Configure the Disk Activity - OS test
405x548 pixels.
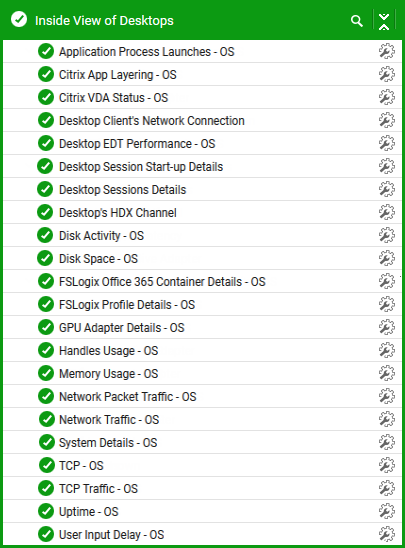(386, 236)
